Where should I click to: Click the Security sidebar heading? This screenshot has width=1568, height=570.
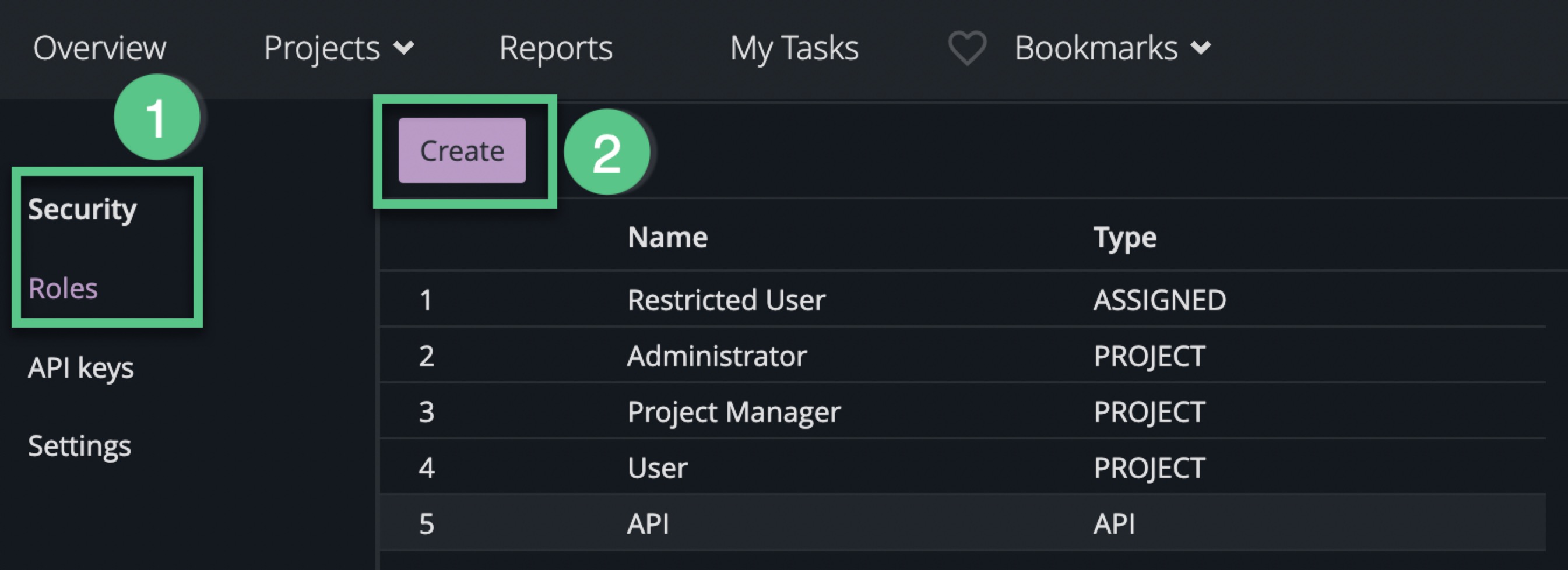tap(82, 210)
